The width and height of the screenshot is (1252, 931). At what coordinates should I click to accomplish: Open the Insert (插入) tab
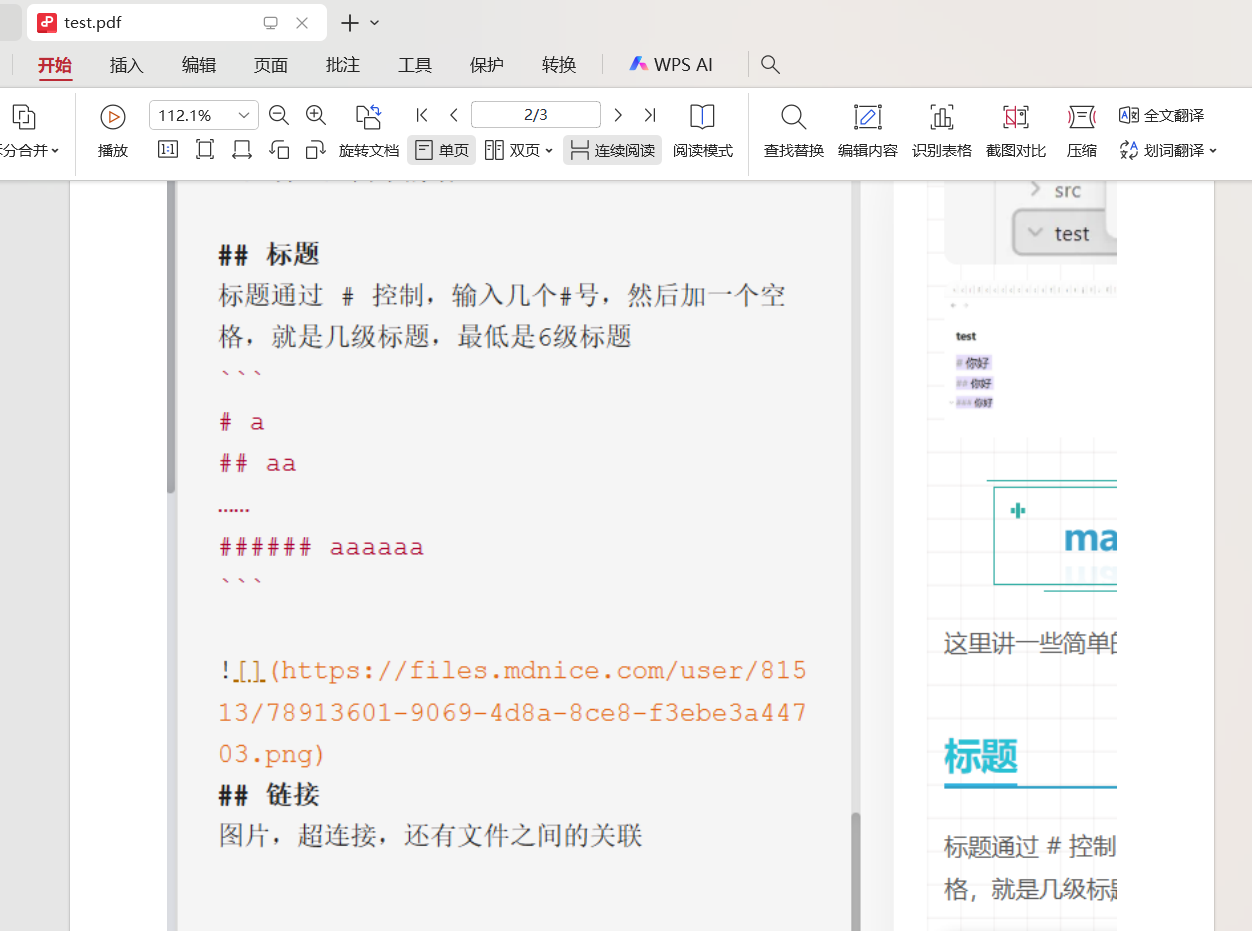point(127,65)
